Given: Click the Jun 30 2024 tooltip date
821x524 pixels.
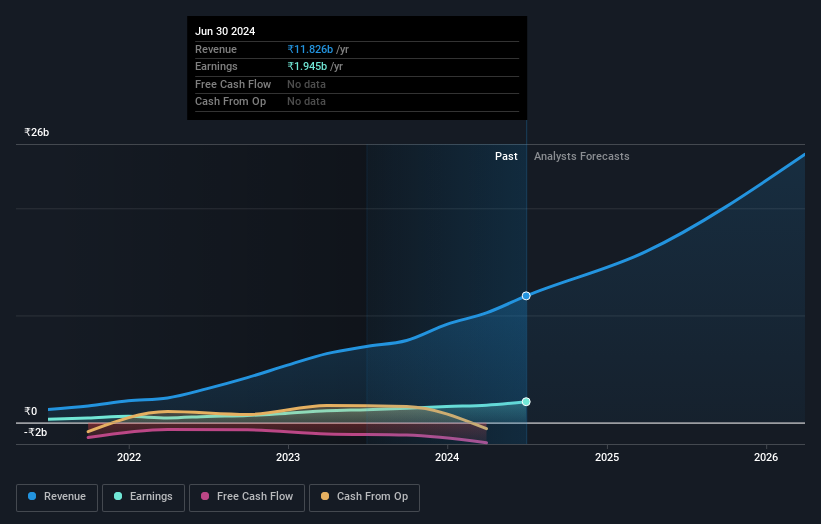Looking at the screenshot, I should (x=225, y=31).
